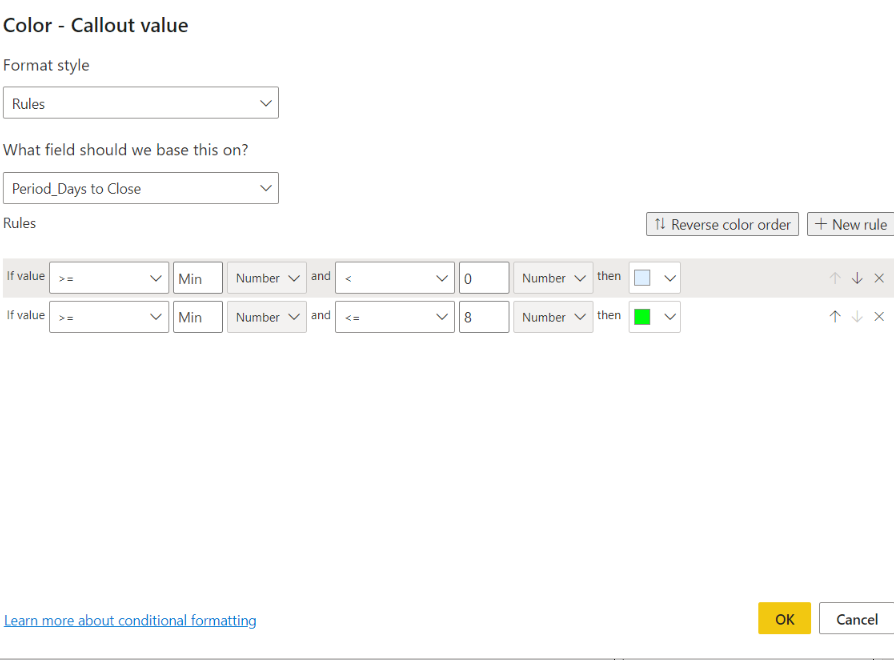Add a New rule
Screen dimensions: 894x660
(851, 224)
